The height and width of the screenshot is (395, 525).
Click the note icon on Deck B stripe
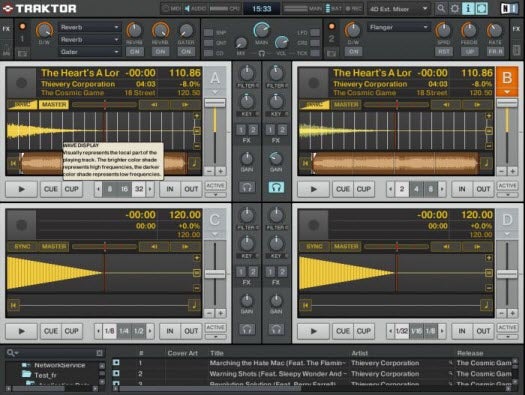(486, 163)
